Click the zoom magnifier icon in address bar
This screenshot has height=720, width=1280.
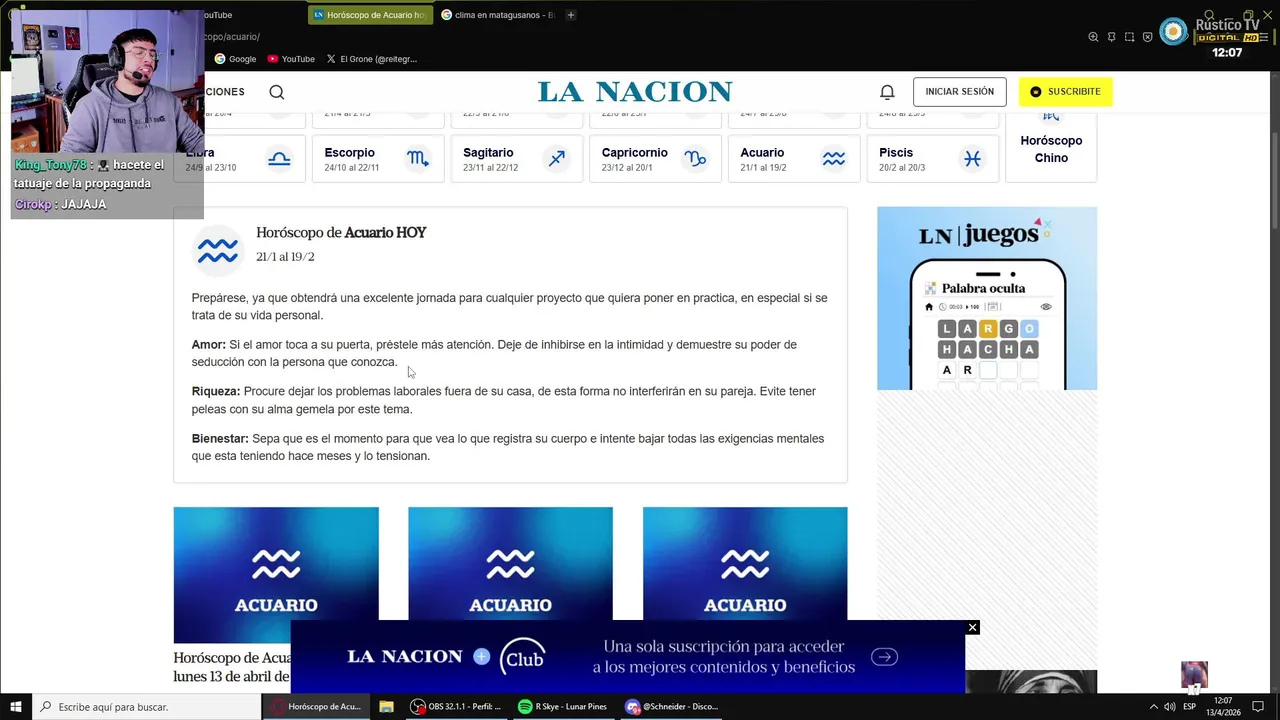click(x=1093, y=37)
